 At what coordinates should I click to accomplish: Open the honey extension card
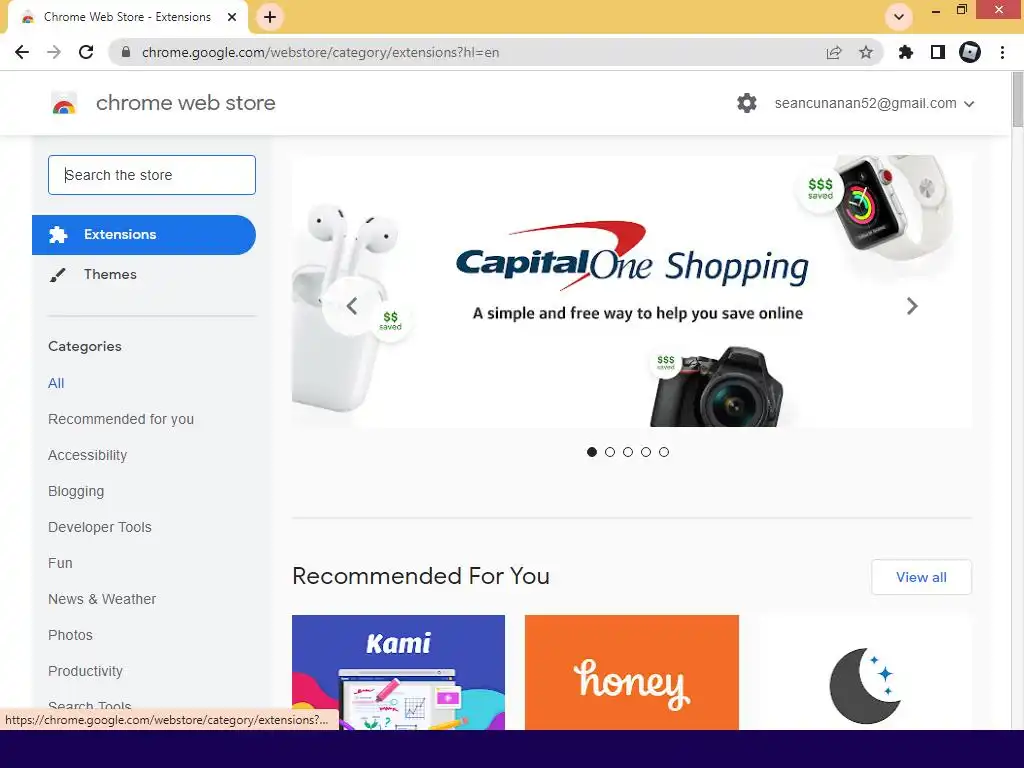[632, 672]
